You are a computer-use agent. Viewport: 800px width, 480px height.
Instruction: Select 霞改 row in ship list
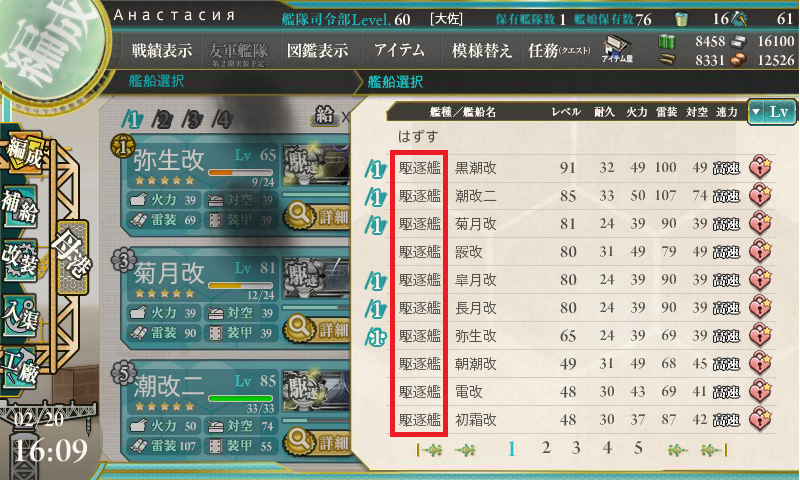point(582,251)
